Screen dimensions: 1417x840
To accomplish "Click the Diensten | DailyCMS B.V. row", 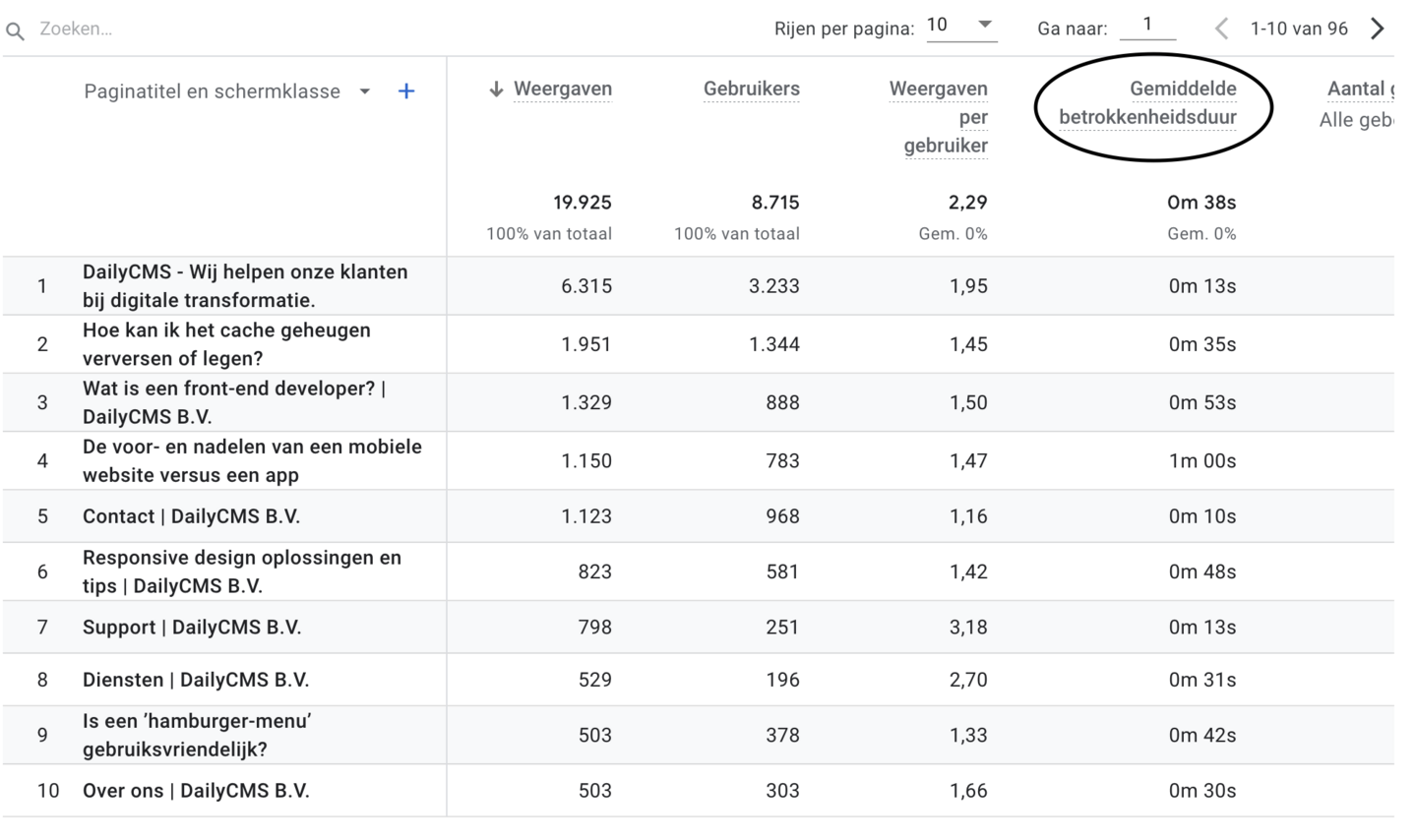I will (195, 680).
